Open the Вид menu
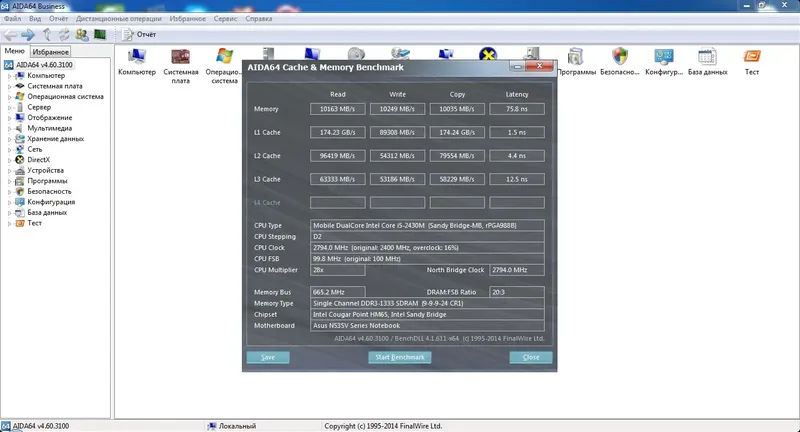 click(35, 19)
